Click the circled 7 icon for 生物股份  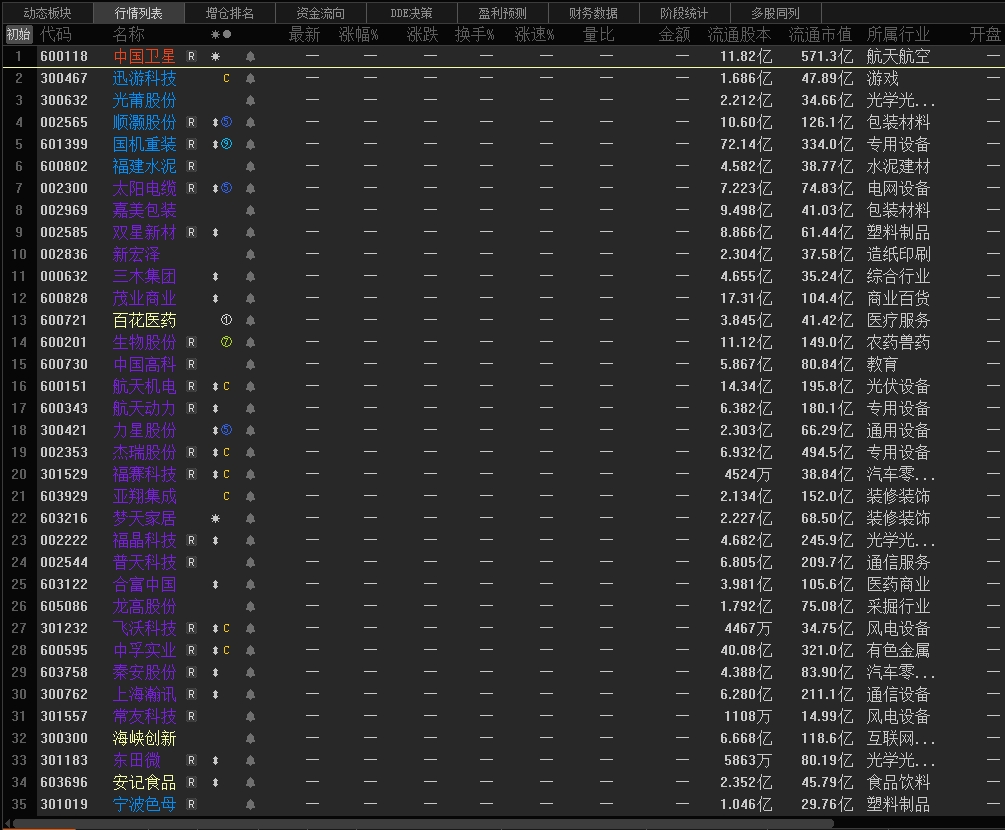point(226,342)
